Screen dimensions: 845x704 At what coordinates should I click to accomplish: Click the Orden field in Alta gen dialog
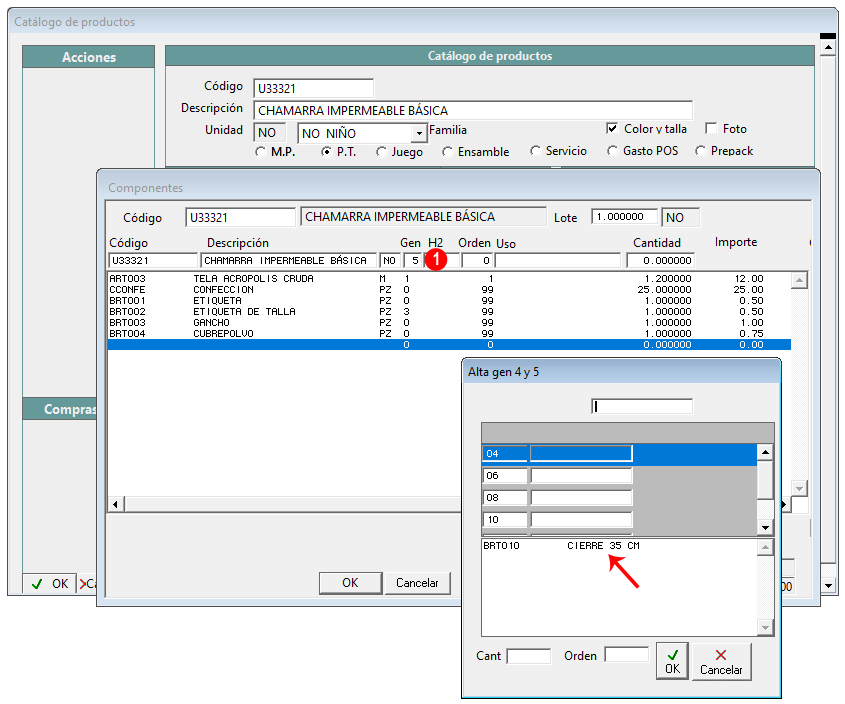(x=626, y=655)
